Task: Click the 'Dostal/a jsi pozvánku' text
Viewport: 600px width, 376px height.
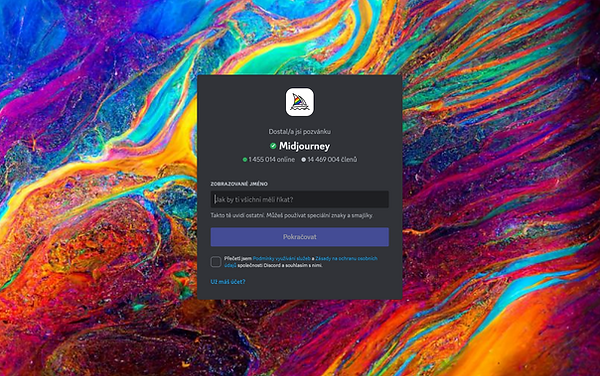Action: click(x=300, y=132)
